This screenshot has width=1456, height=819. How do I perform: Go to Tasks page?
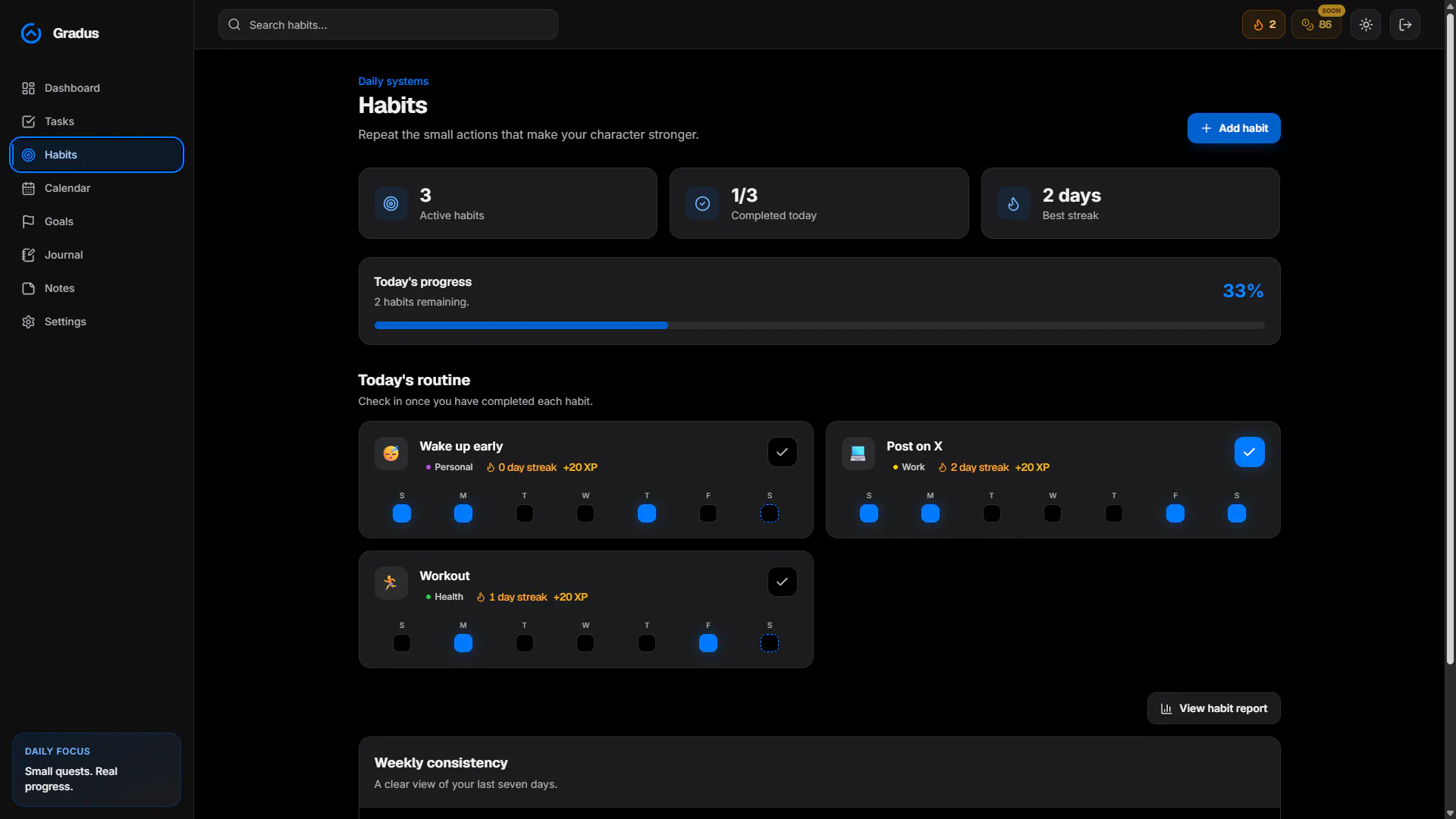click(96, 121)
